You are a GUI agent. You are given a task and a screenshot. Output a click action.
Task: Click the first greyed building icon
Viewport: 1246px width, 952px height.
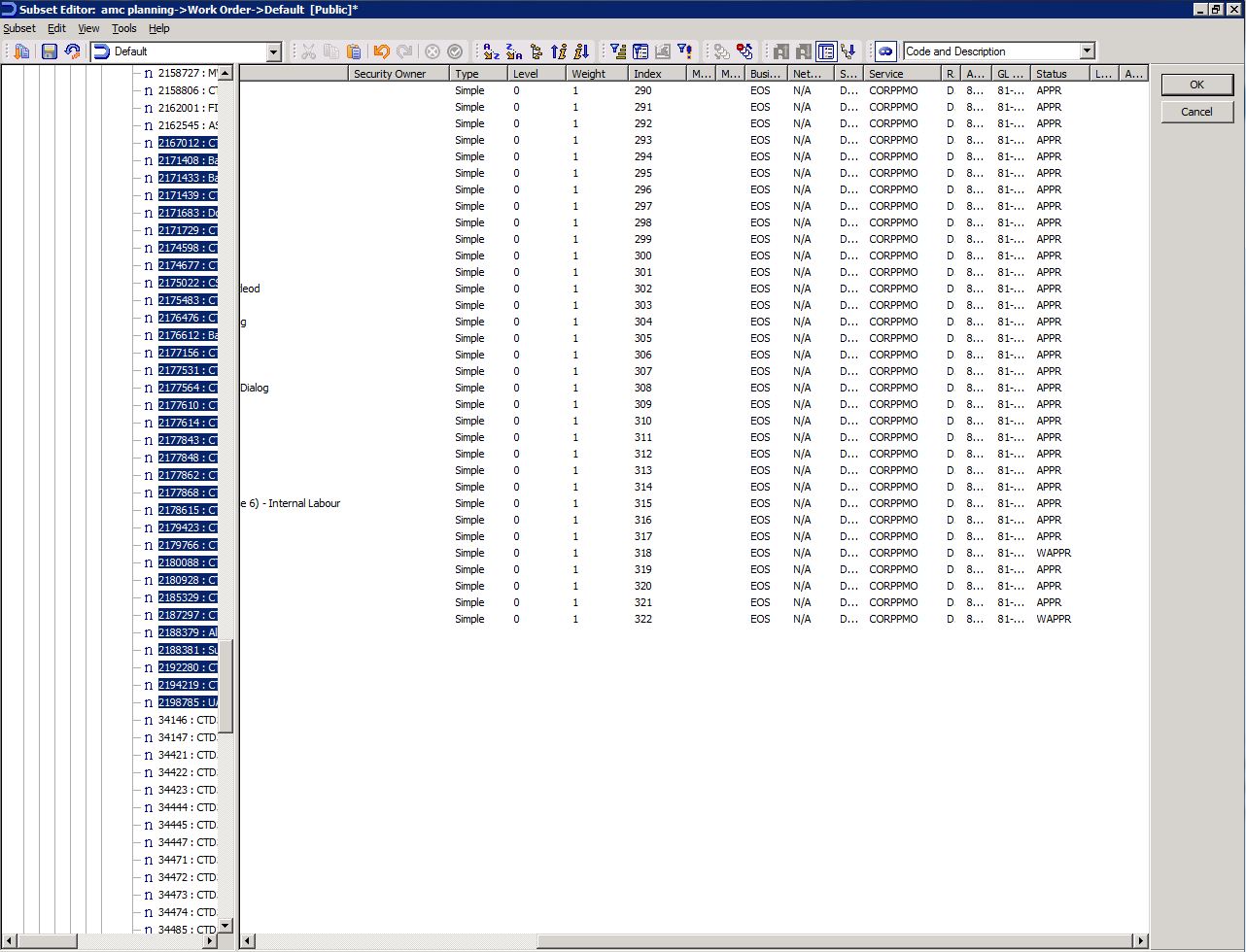point(780,51)
